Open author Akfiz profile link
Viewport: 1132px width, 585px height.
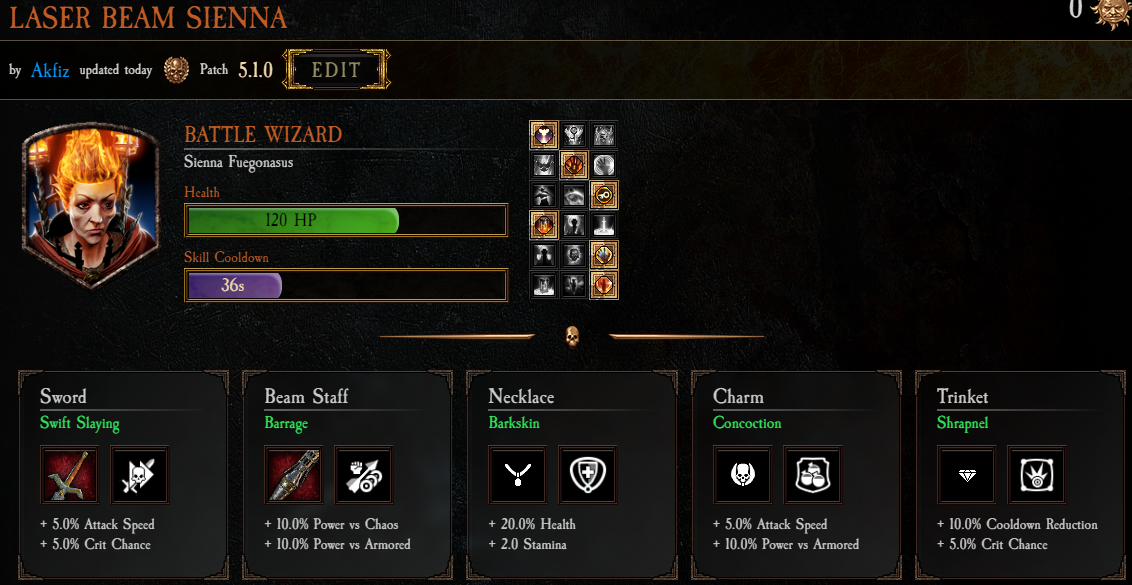tap(50, 70)
